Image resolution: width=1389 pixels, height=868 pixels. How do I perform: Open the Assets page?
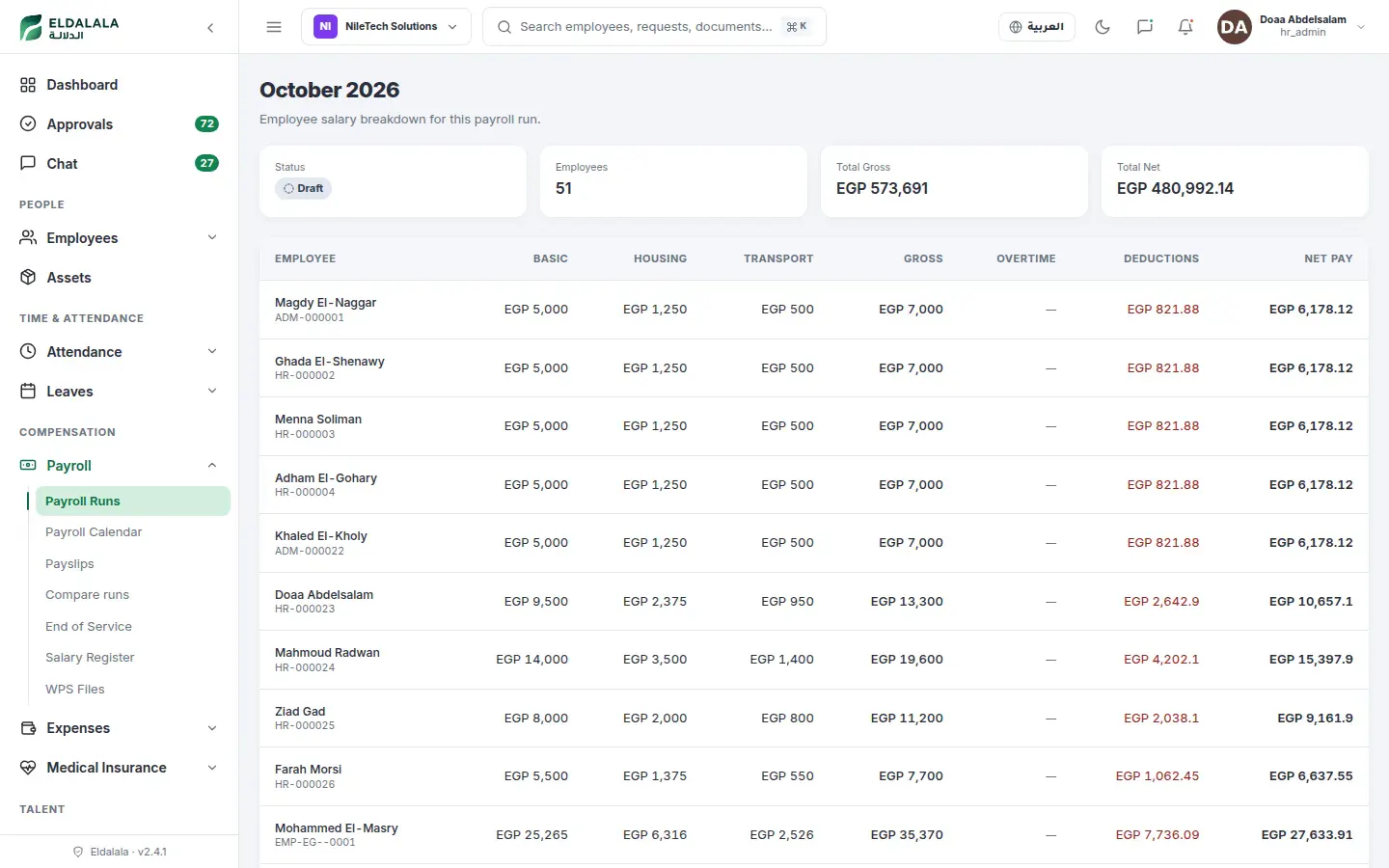(x=120, y=278)
